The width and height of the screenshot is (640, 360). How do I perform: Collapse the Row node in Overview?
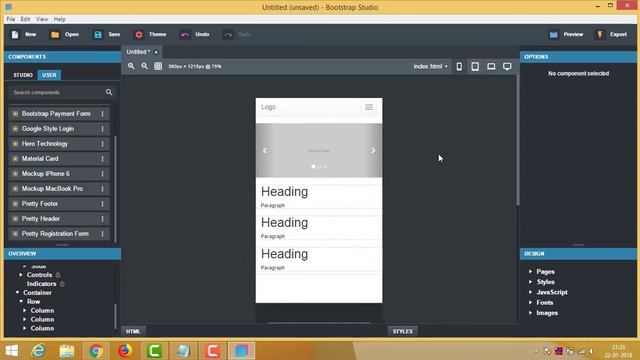click(21, 302)
